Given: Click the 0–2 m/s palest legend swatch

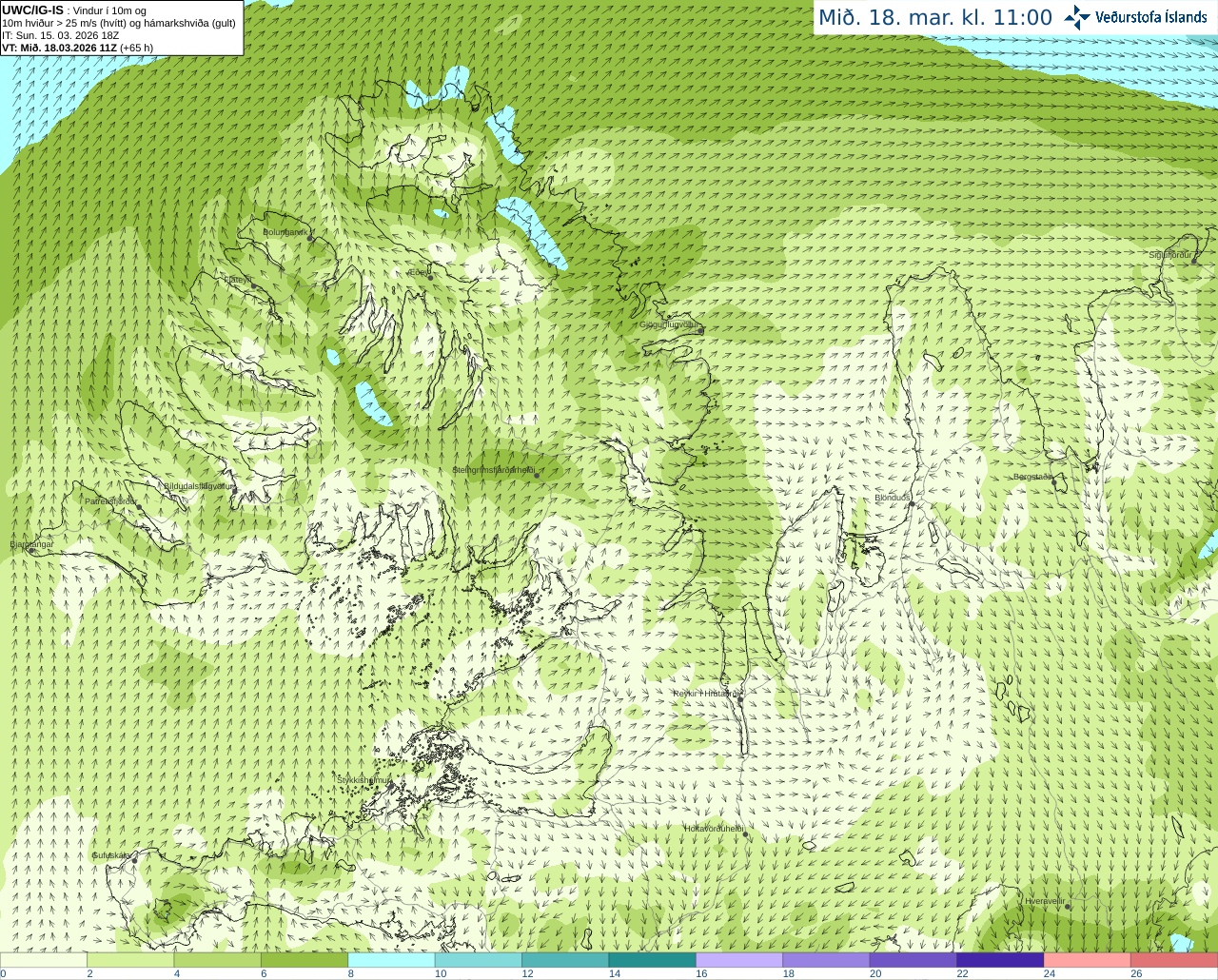Looking at the screenshot, I should click(x=44, y=960).
